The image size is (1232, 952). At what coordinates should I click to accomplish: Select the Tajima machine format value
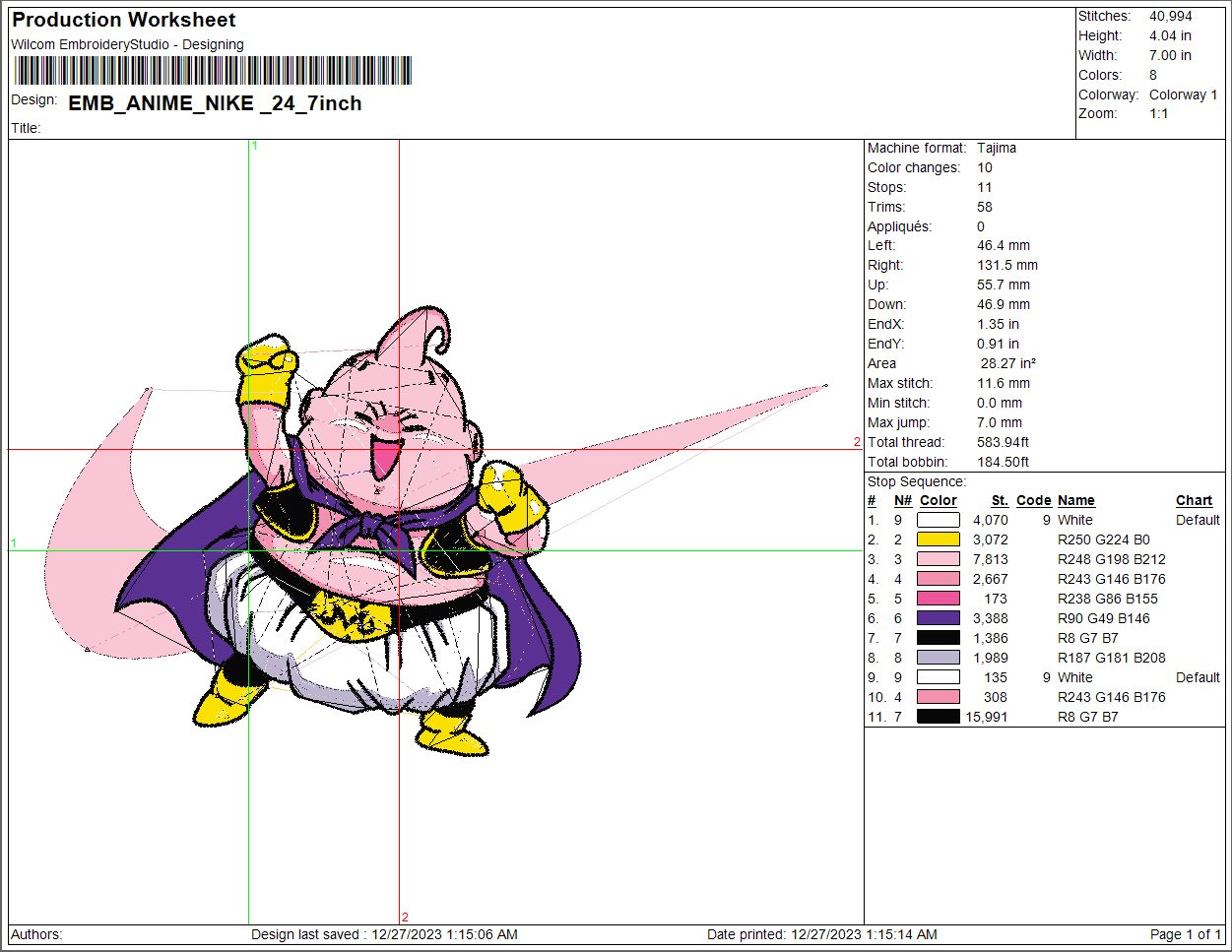click(997, 148)
